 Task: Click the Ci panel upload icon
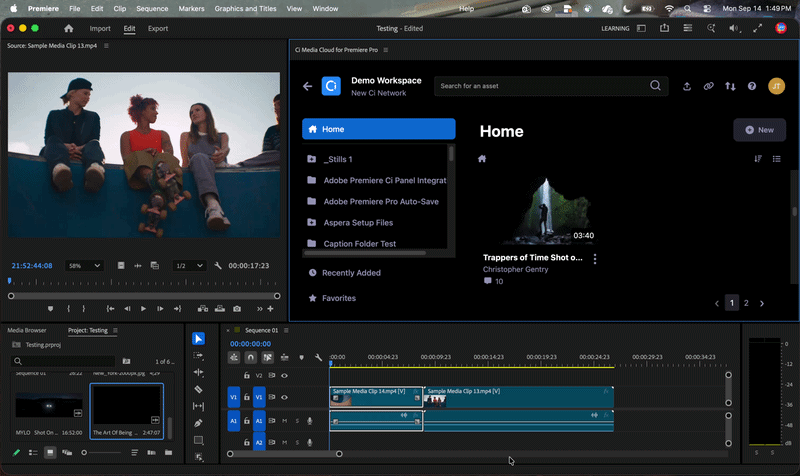(x=687, y=86)
